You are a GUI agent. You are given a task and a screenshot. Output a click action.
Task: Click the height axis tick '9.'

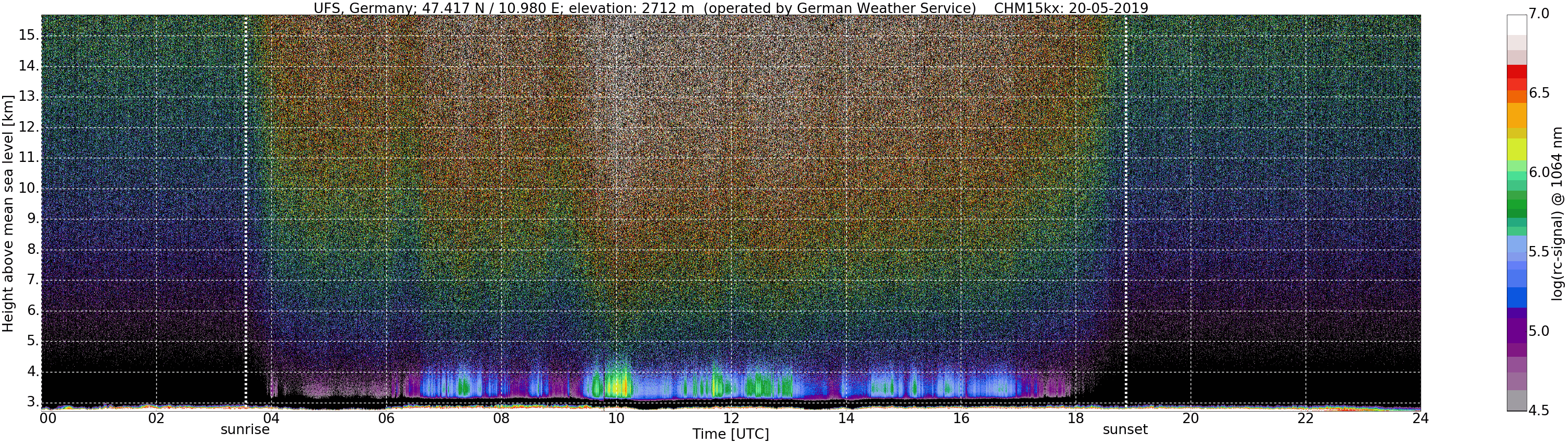(32, 219)
